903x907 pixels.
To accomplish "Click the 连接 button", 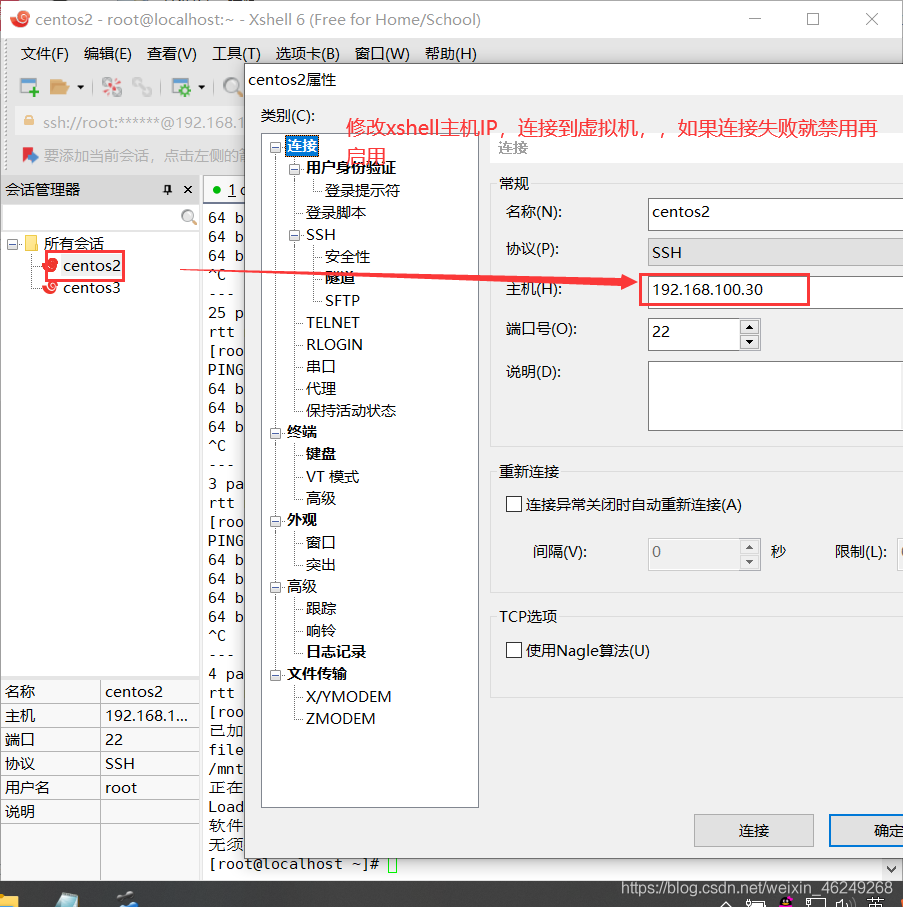I will tap(754, 831).
